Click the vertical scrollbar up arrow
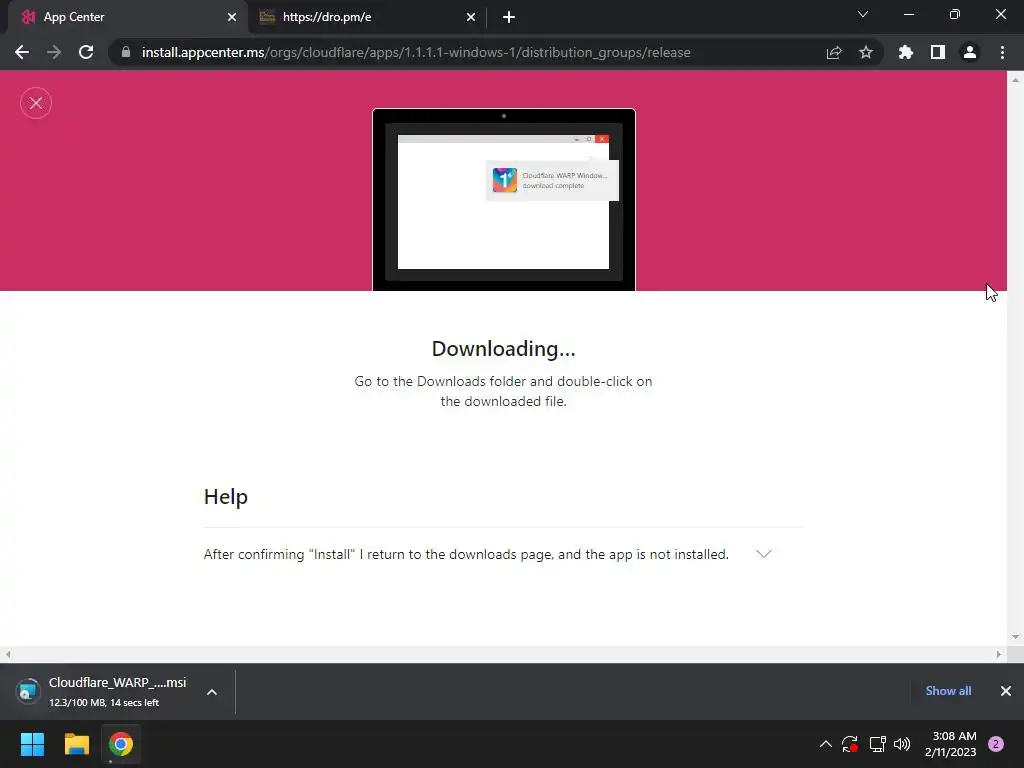This screenshot has width=1024, height=768. pyautogui.click(x=1015, y=79)
